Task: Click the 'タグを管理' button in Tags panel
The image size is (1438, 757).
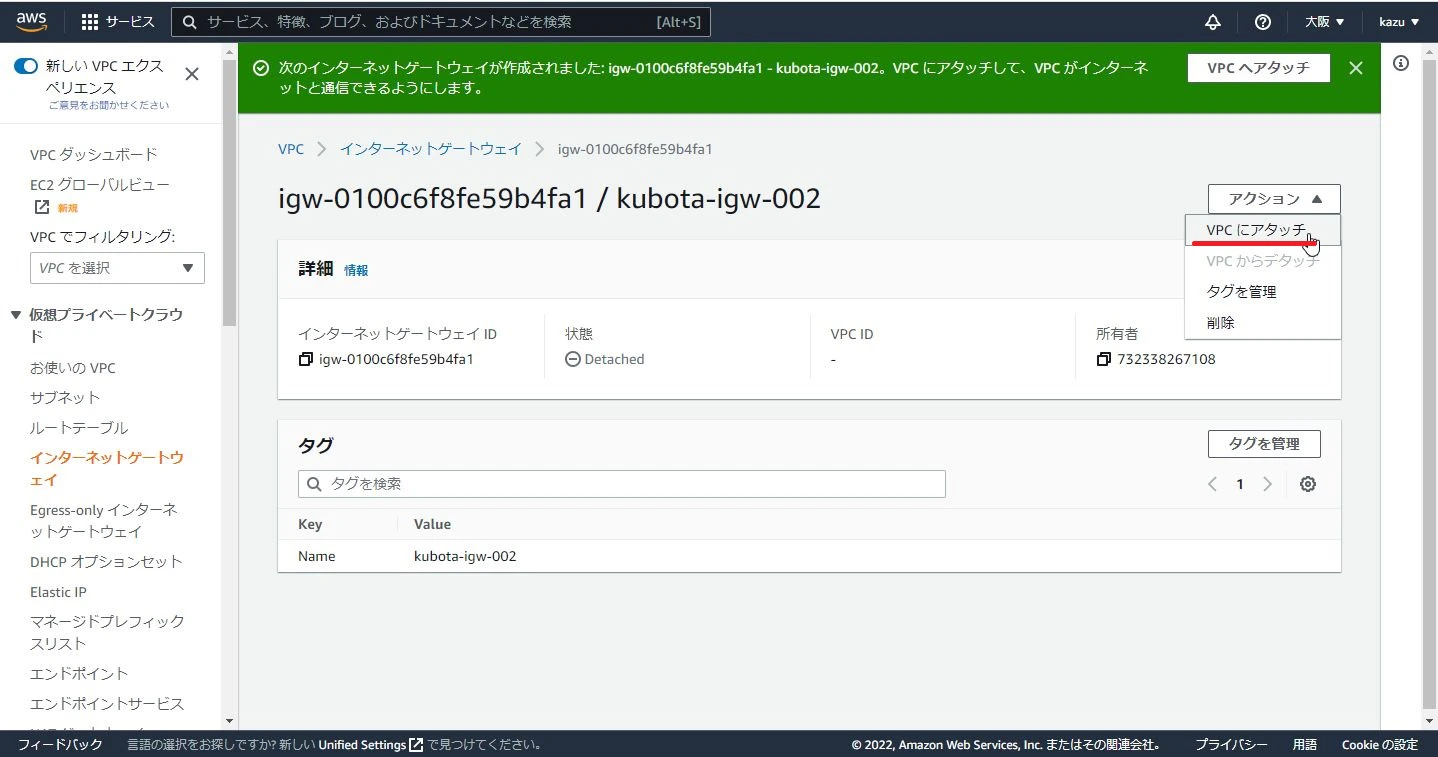Action: pyautogui.click(x=1264, y=444)
